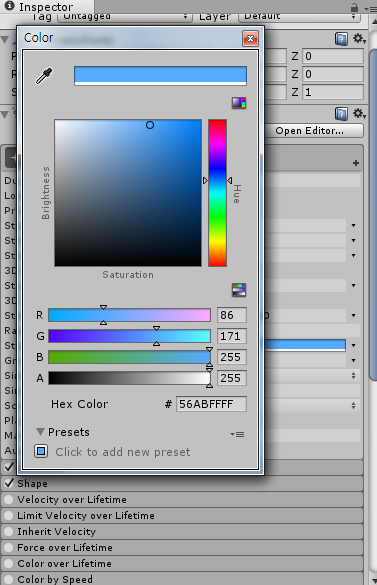Add the current color as new preset
This screenshot has width=377, height=585.
pos(41,451)
